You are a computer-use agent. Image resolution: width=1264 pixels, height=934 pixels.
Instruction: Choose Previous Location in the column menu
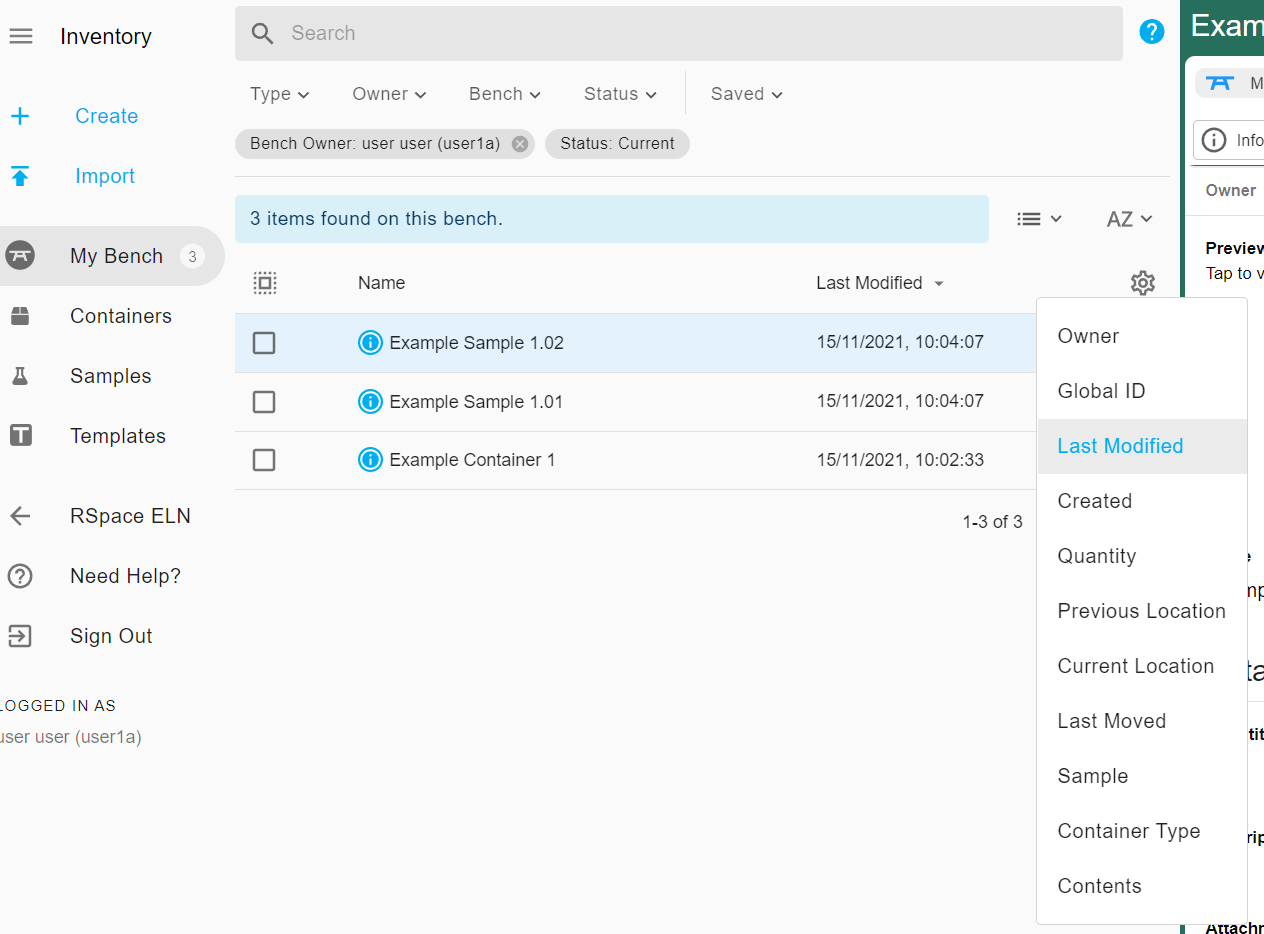pyautogui.click(x=1142, y=611)
